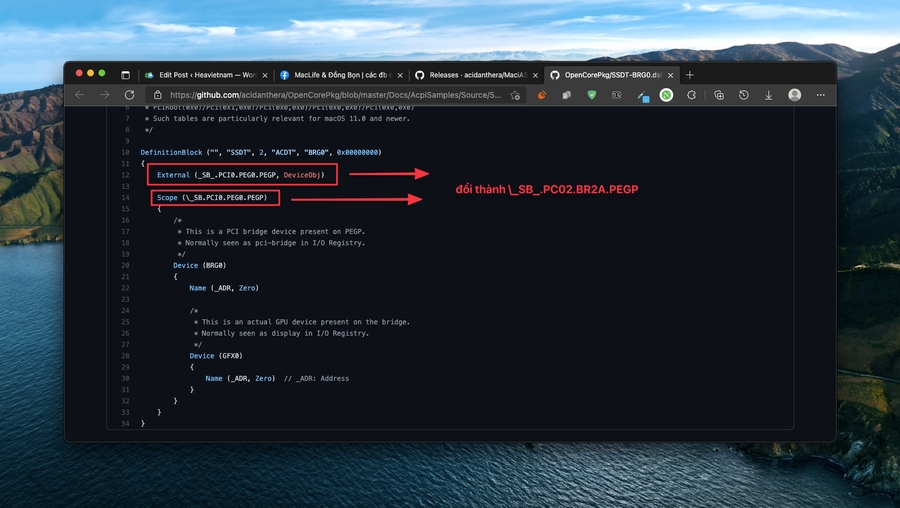Click the Forward navigation arrow
The image size is (900, 508).
pos(104,95)
